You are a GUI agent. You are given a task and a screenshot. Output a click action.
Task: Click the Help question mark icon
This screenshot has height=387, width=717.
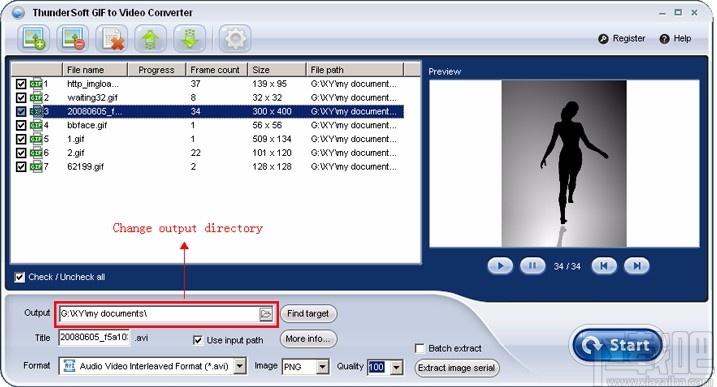pyautogui.click(x=664, y=39)
